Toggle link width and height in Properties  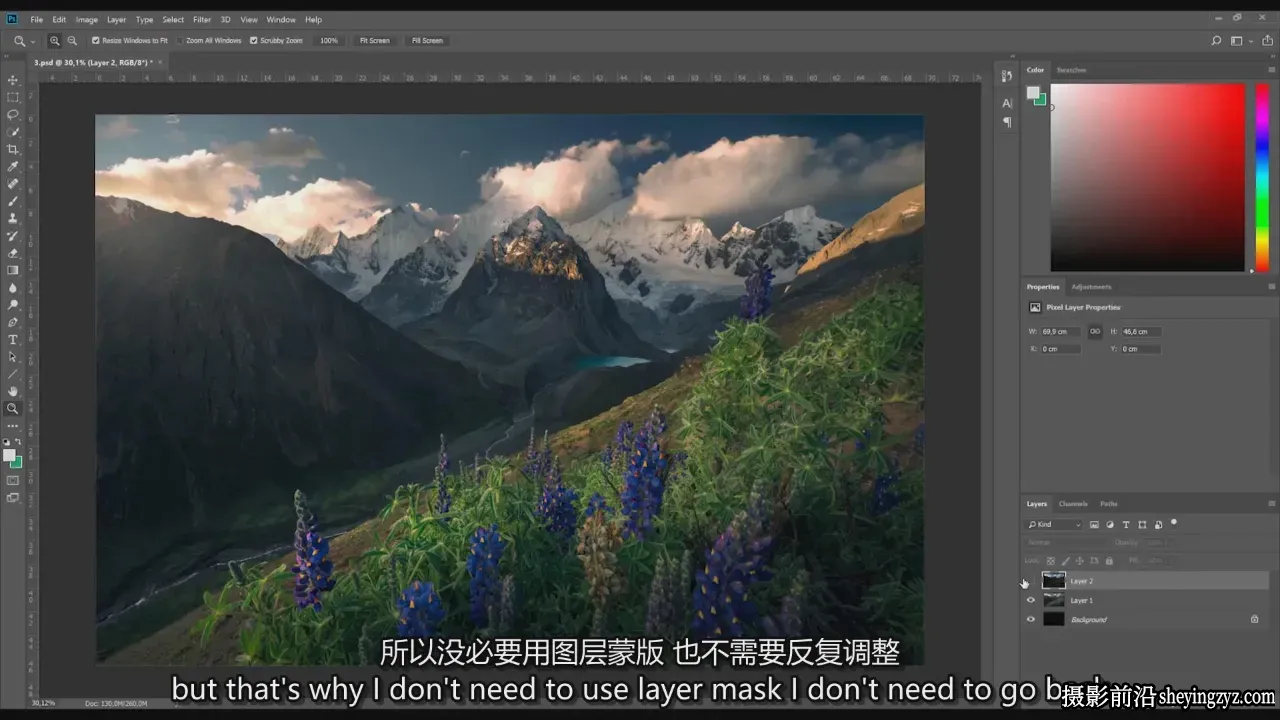tap(1095, 331)
